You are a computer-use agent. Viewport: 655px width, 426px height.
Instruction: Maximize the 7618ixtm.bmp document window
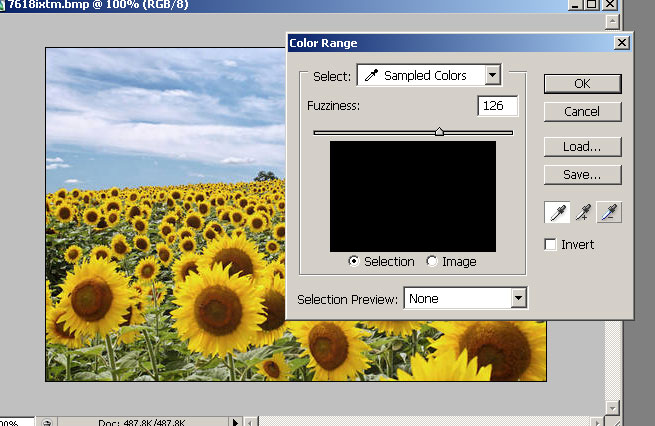(x=592, y=5)
